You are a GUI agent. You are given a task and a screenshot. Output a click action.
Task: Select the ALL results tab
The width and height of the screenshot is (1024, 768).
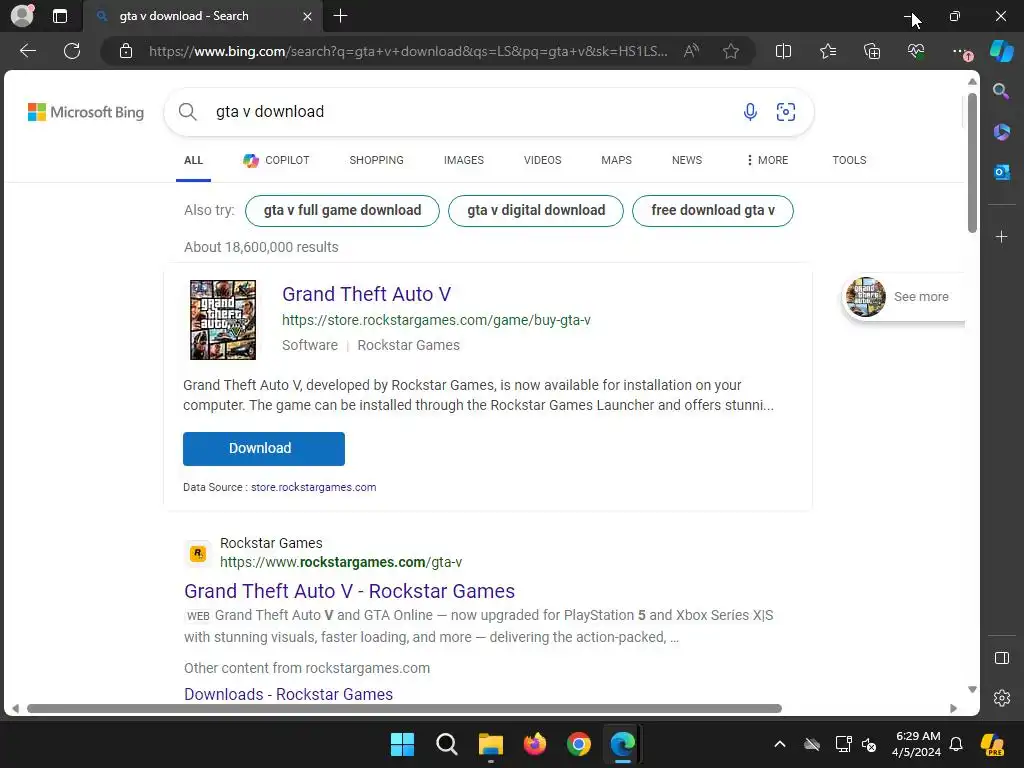tap(193, 160)
